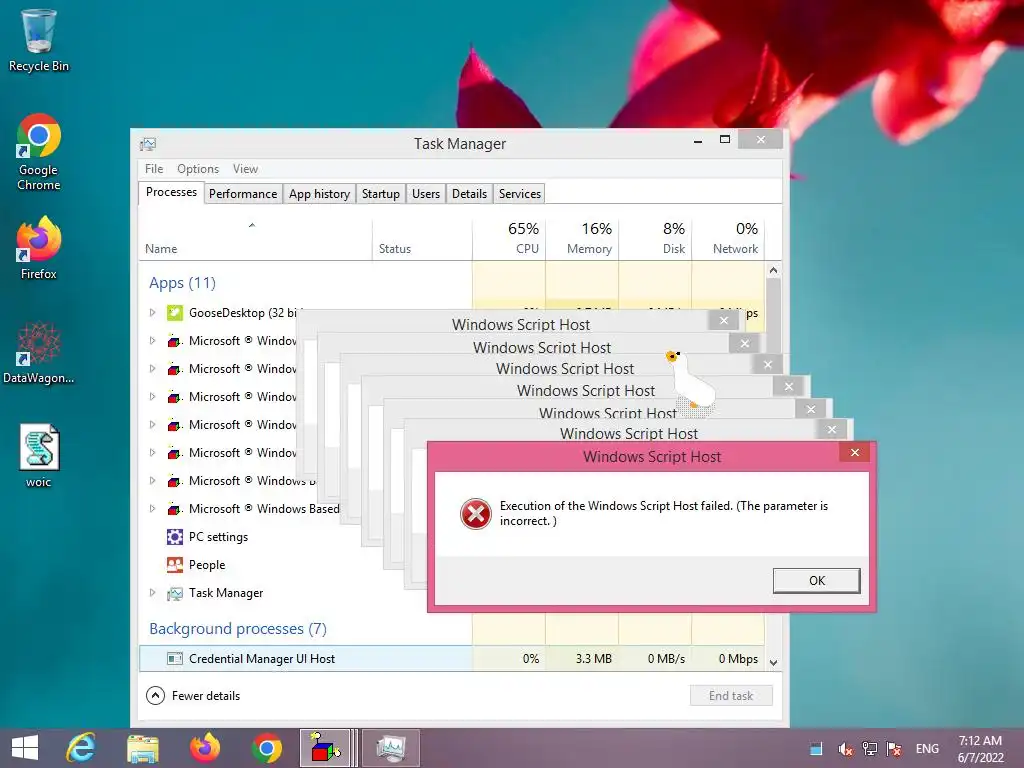The height and width of the screenshot is (768, 1024).
Task: Open the Action Center flag icon
Action: click(x=894, y=748)
